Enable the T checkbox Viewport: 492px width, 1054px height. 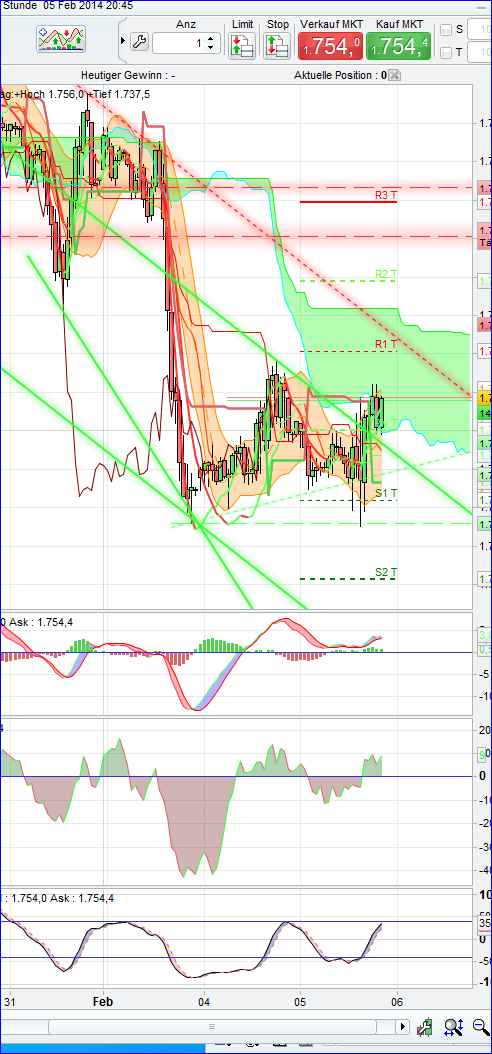tap(446, 52)
